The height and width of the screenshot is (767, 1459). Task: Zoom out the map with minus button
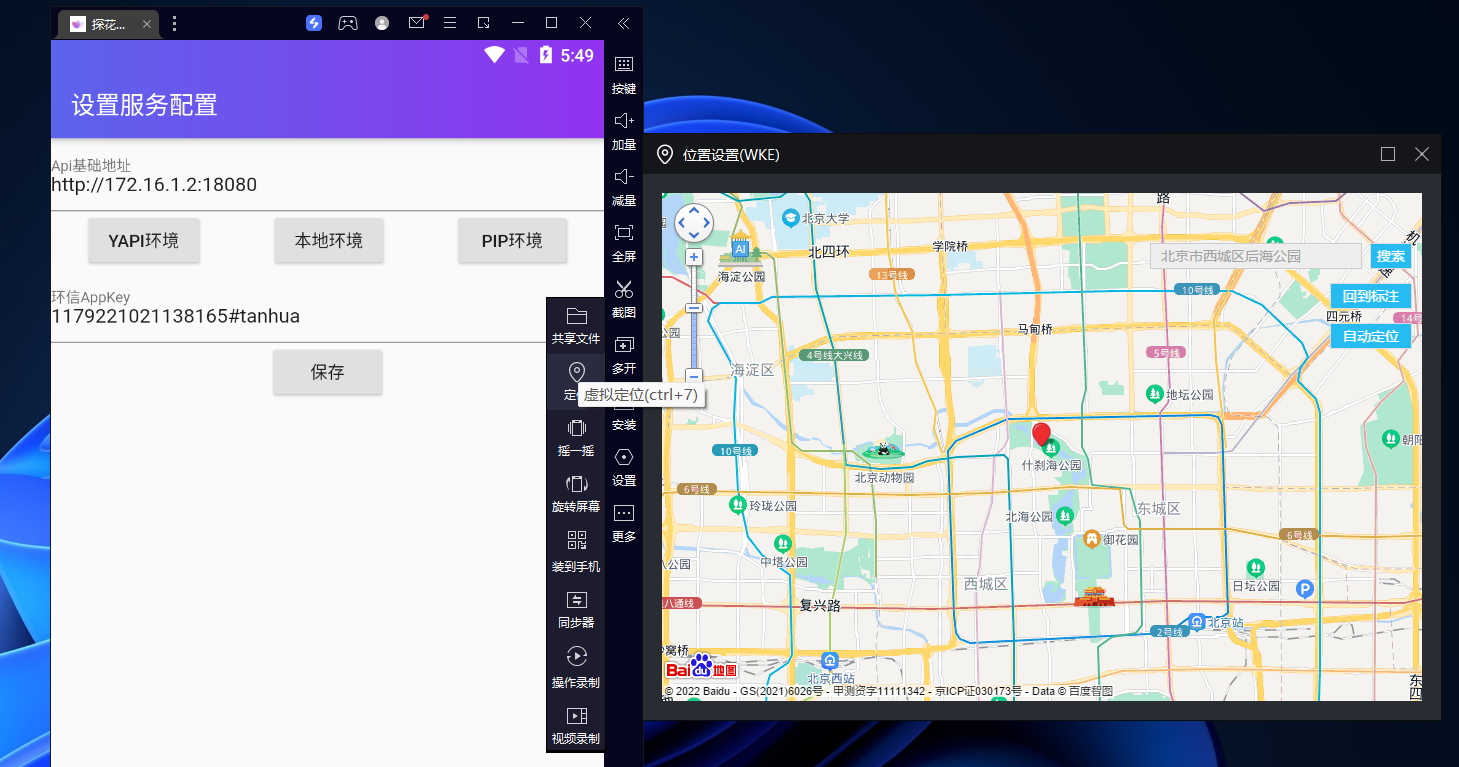[x=693, y=377]
